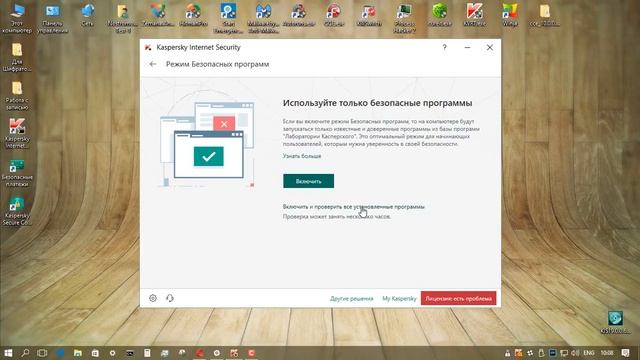Open Kaspersky support headset icon
This screenshot has width=640, height=360.
coord(170,298)
